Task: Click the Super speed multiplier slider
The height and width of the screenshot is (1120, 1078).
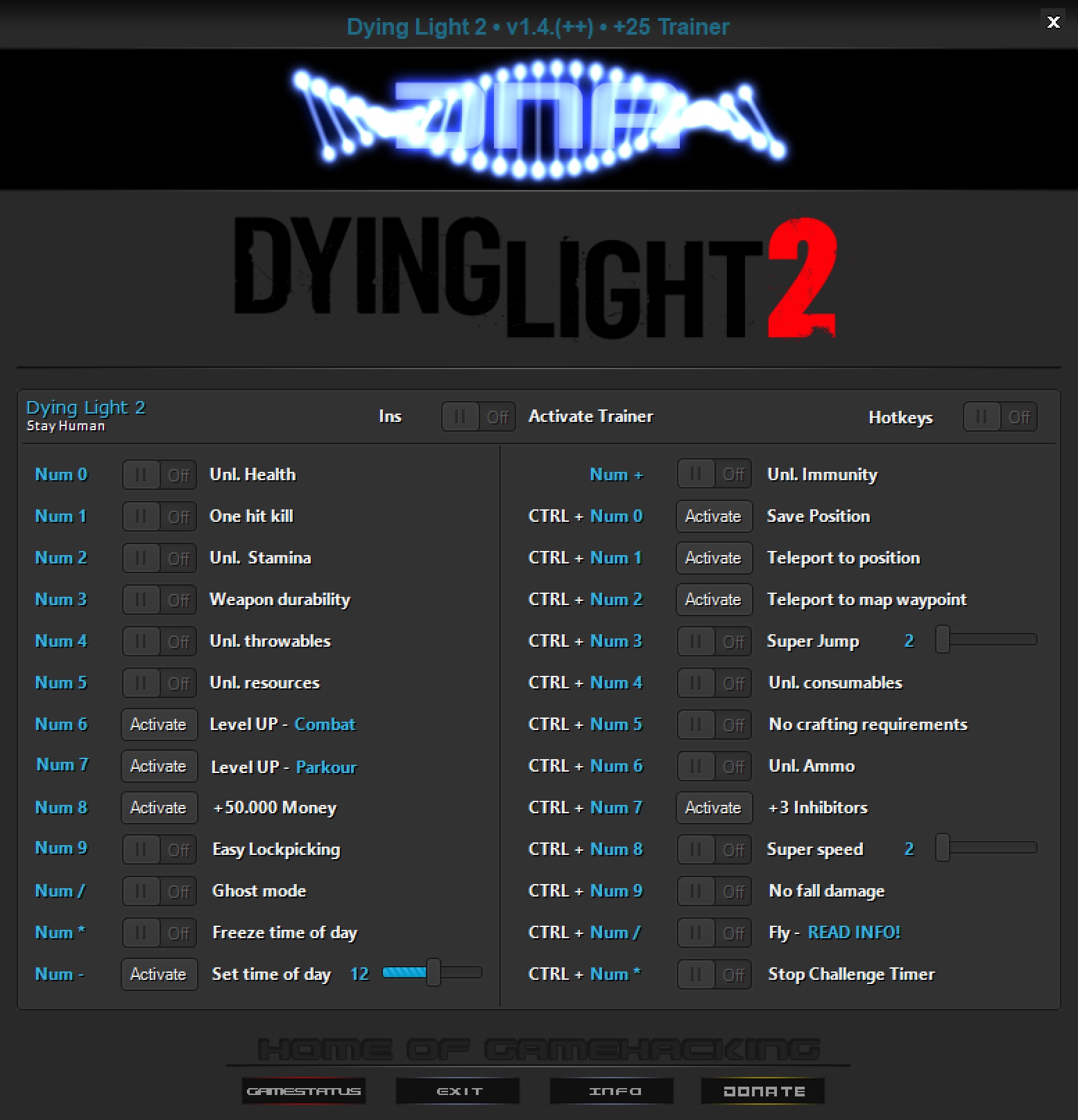Action: (x=986, y=847)
